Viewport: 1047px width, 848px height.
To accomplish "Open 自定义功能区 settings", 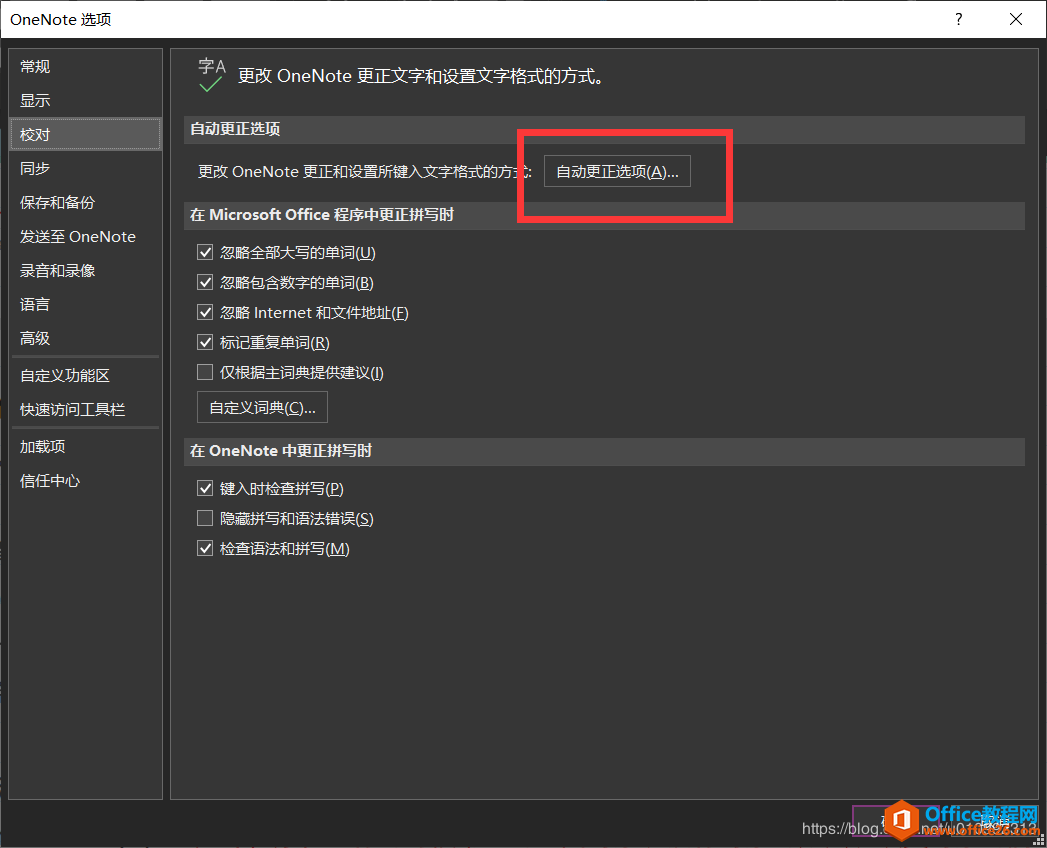I will [85, 375].
